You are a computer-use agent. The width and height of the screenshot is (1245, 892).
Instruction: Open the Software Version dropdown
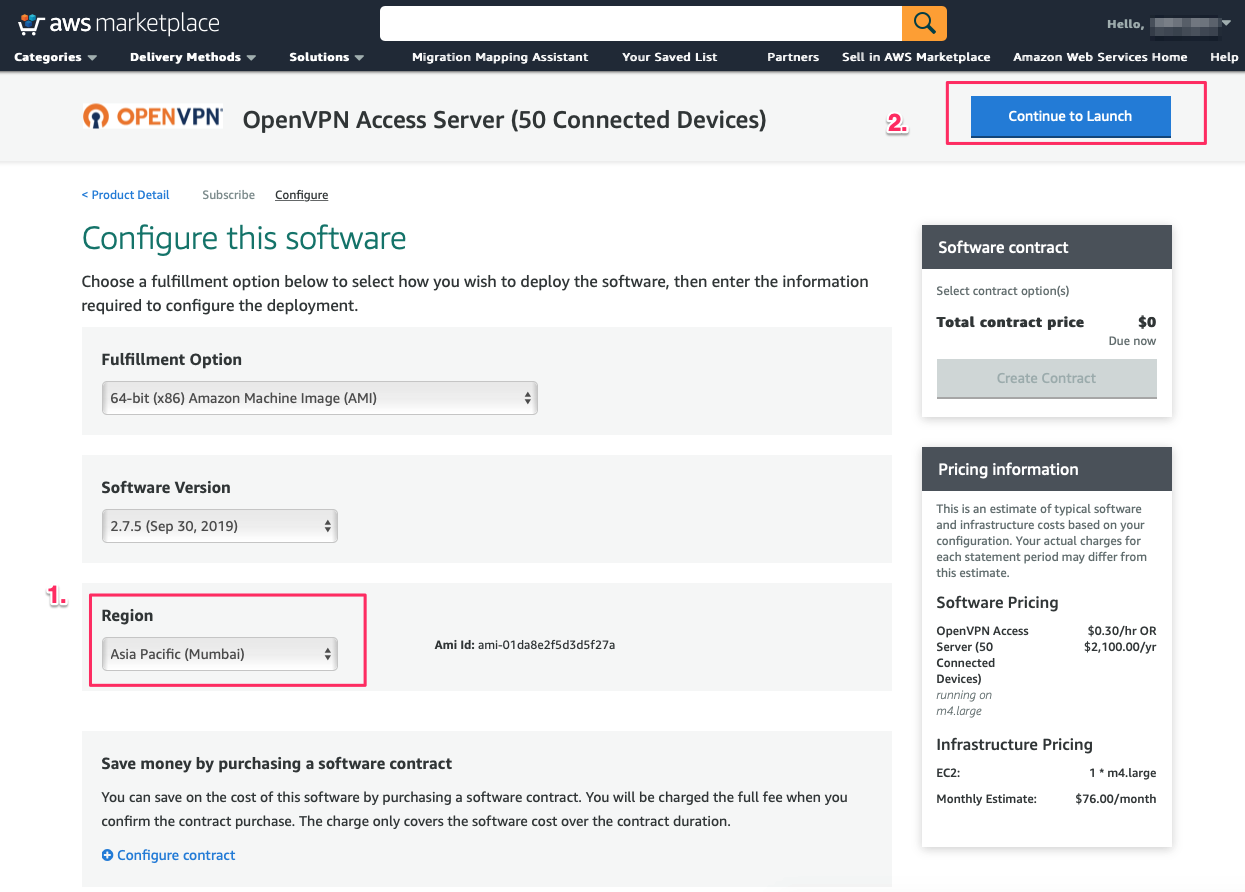click(220, 526)
